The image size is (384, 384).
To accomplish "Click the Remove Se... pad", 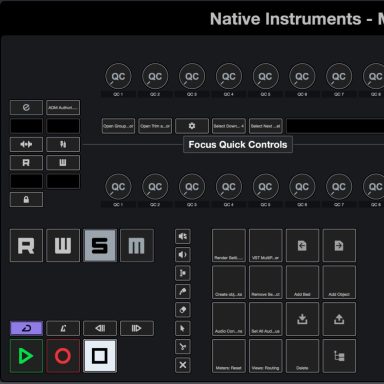I will (266, 282).
